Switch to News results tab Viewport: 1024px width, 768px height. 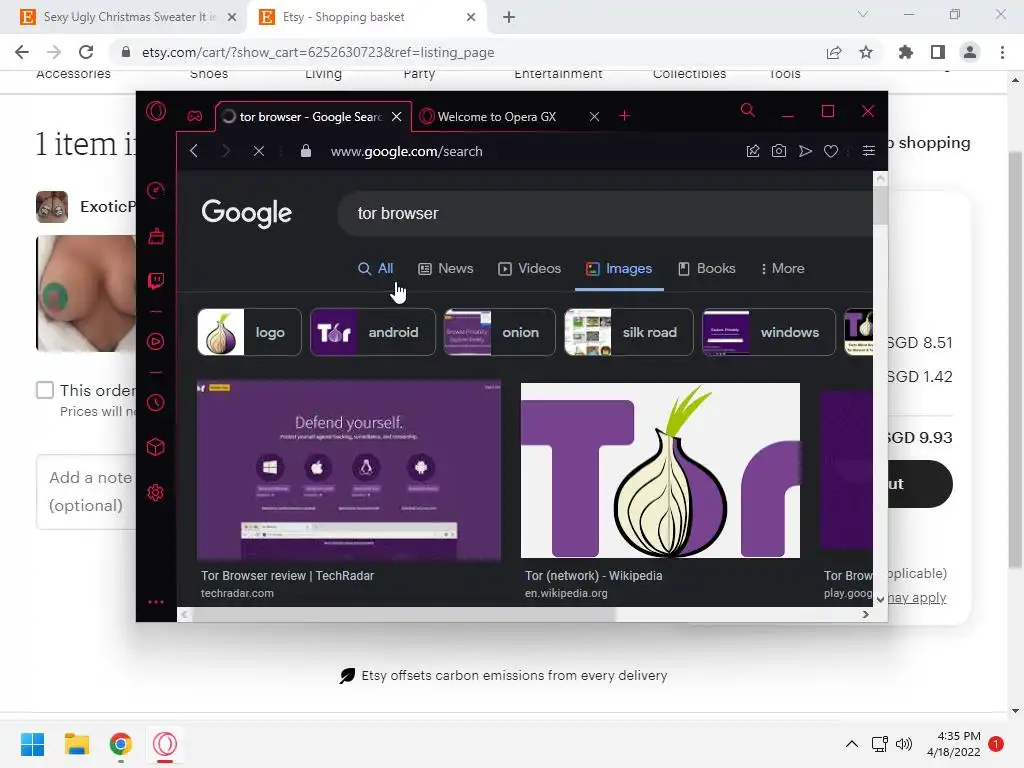pyautogui.click(x=446, y=268)
